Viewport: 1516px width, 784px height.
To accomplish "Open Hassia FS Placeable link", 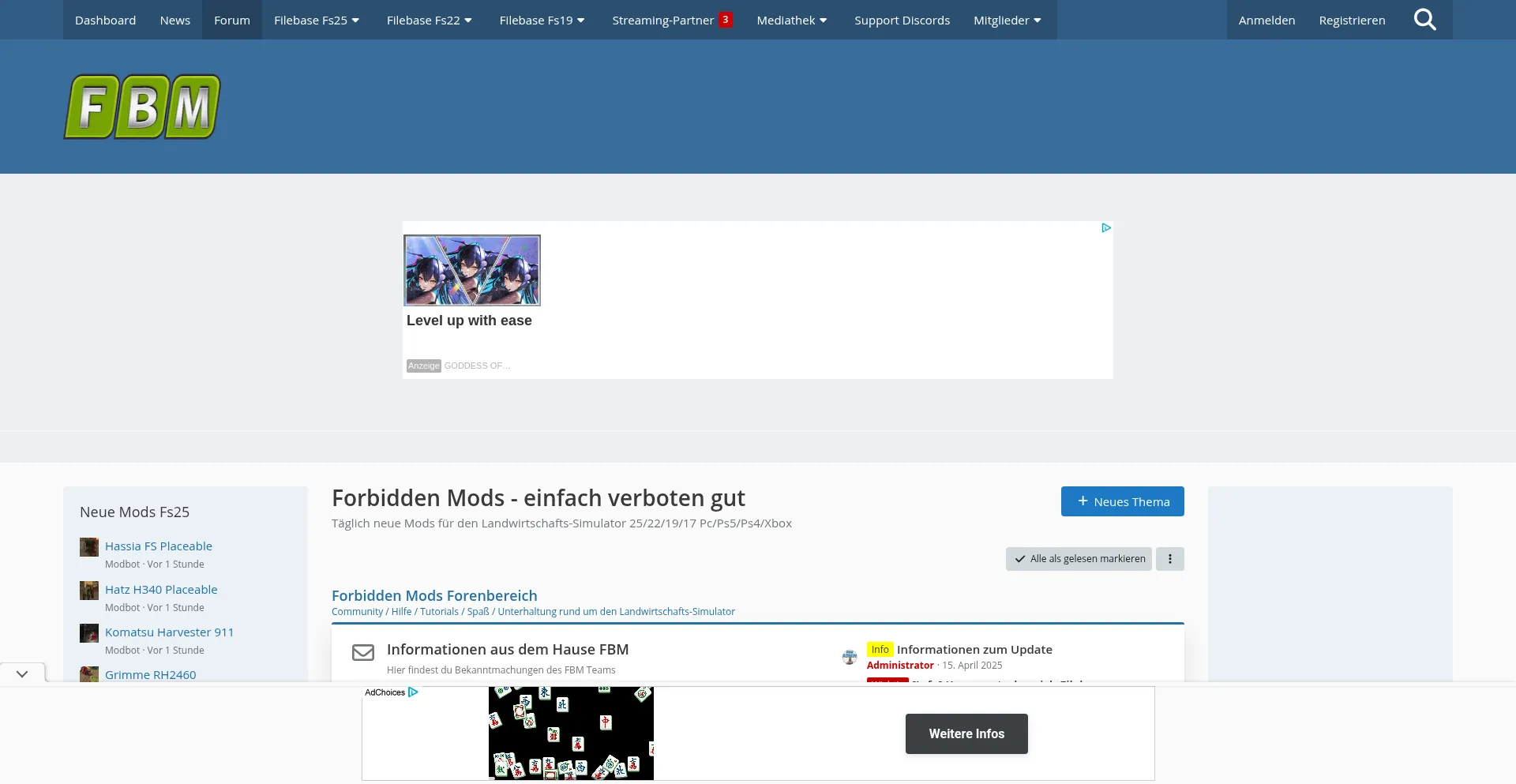I will click(x=159, y=546).
